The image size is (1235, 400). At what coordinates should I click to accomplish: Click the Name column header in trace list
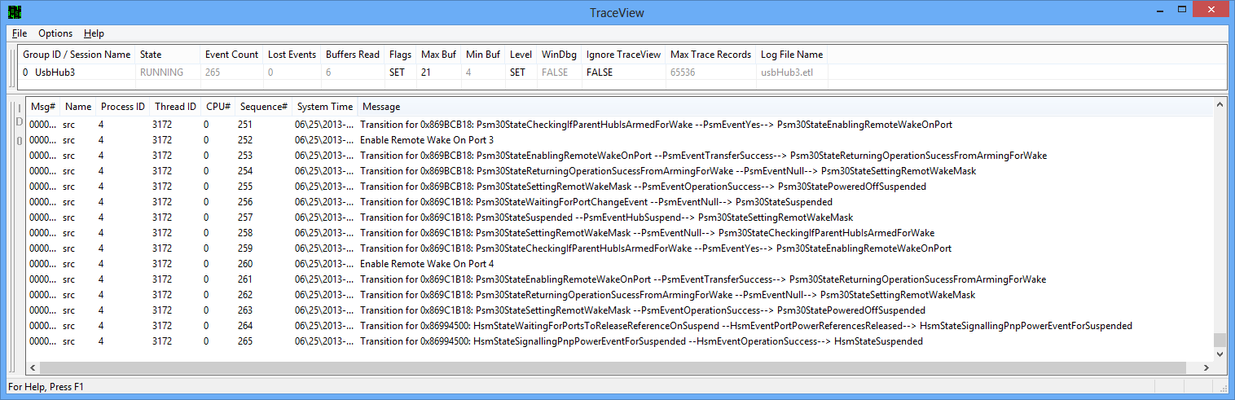pyautogui.click(x=77, y=106)
